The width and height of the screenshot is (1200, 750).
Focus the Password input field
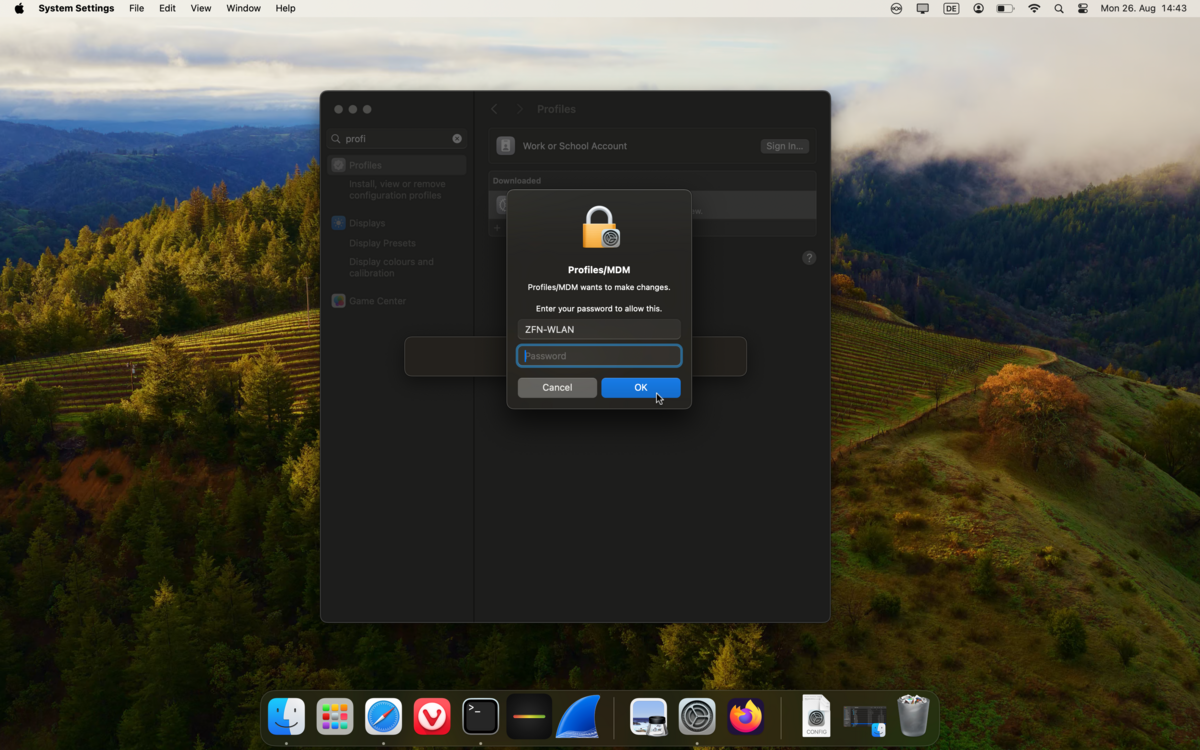point(599,356)
